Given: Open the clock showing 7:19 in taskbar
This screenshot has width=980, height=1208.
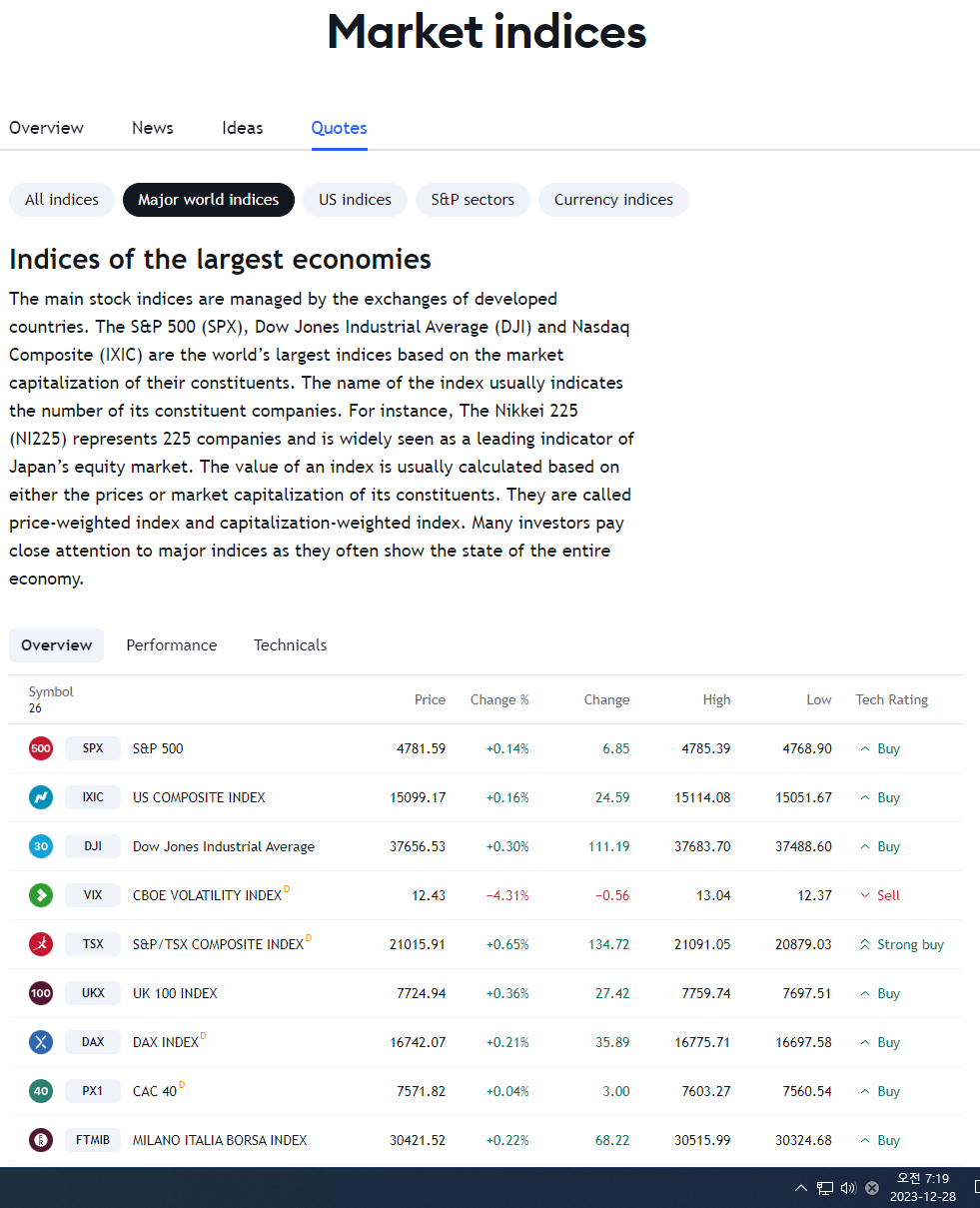Looking at the screenshot, I should tap(923, 1188).
